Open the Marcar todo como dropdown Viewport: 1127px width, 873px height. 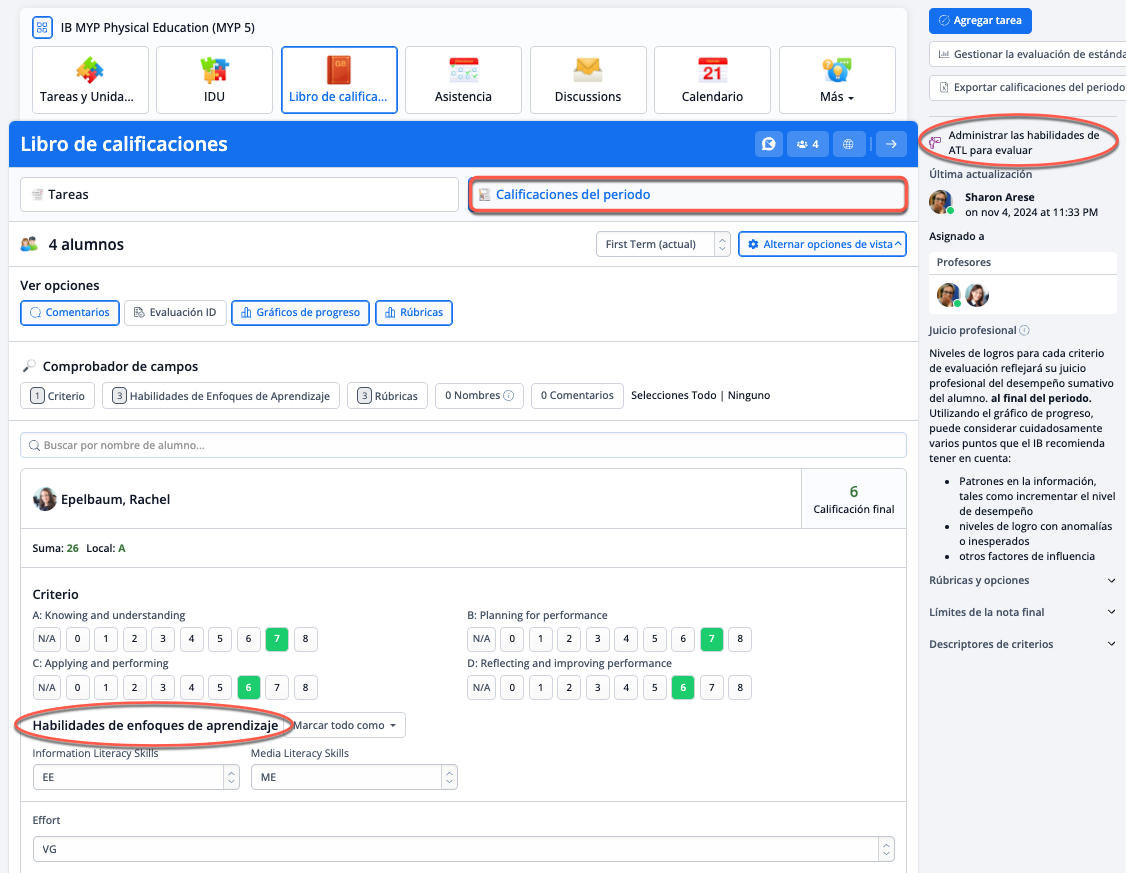coord(345,725)
